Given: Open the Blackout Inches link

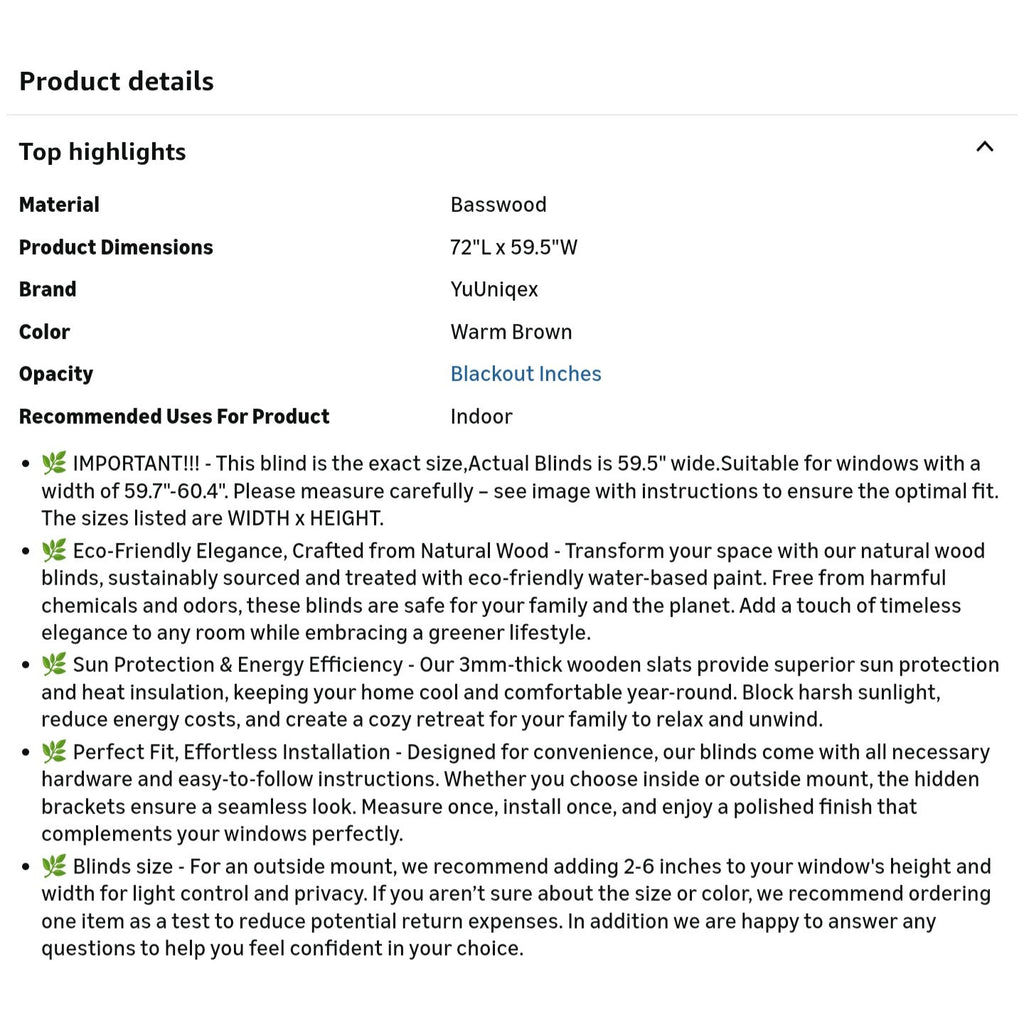Looking at the screenshot, I should tap(526, 374).
